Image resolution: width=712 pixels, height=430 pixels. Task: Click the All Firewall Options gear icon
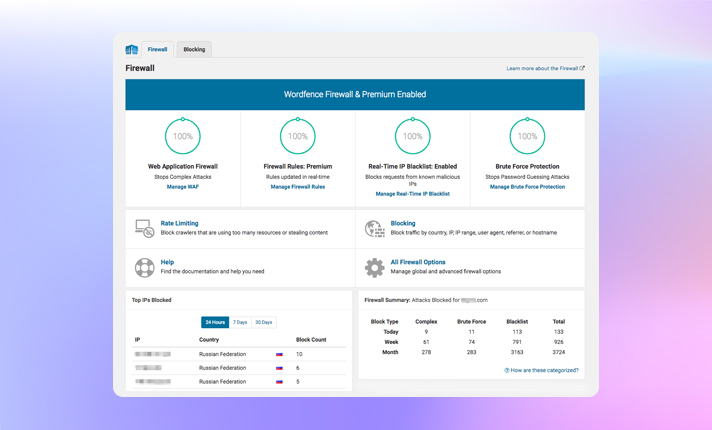[x=374, y=267]
